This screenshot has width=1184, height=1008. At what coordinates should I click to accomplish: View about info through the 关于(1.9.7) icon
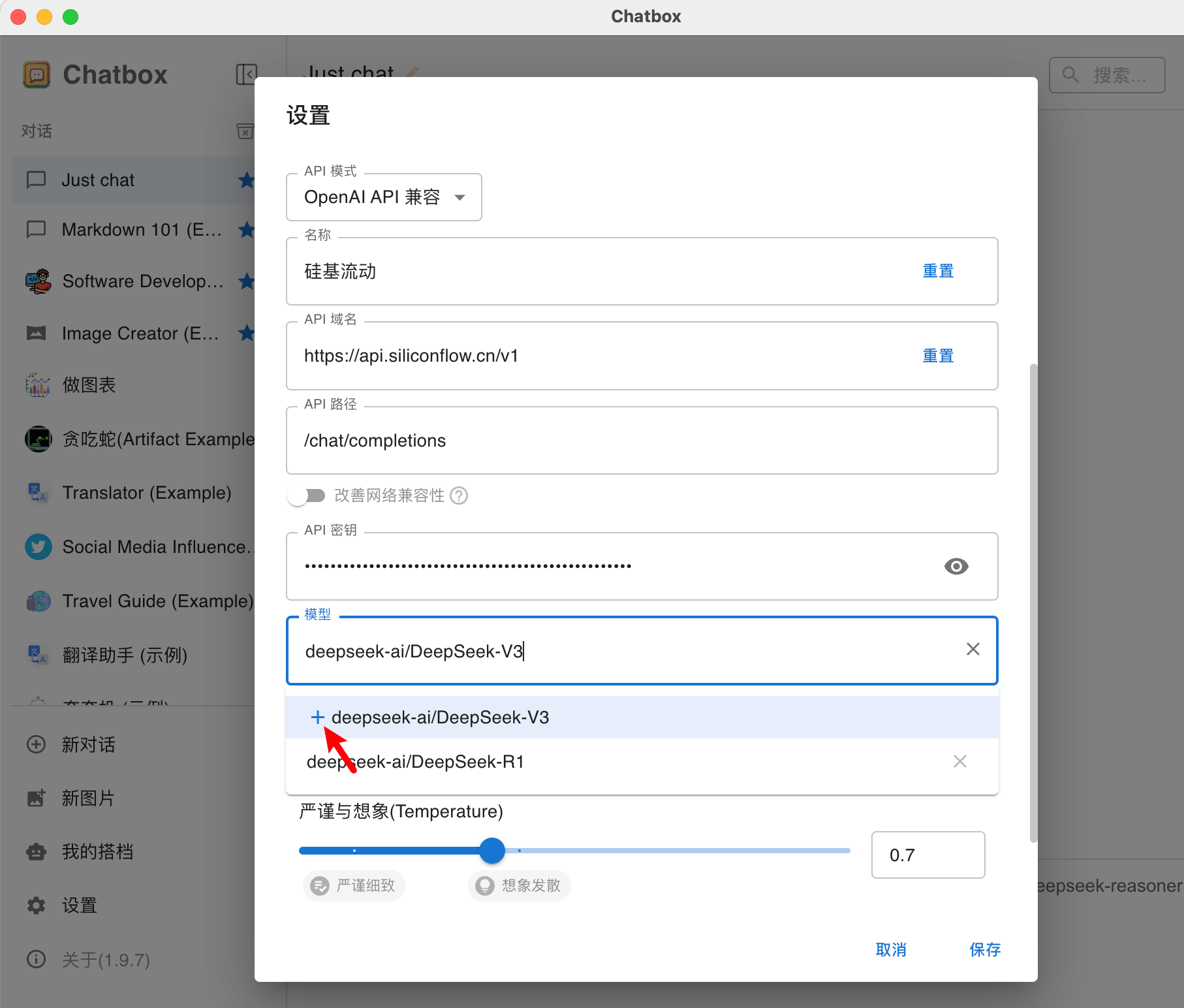(x=36, y=958)
